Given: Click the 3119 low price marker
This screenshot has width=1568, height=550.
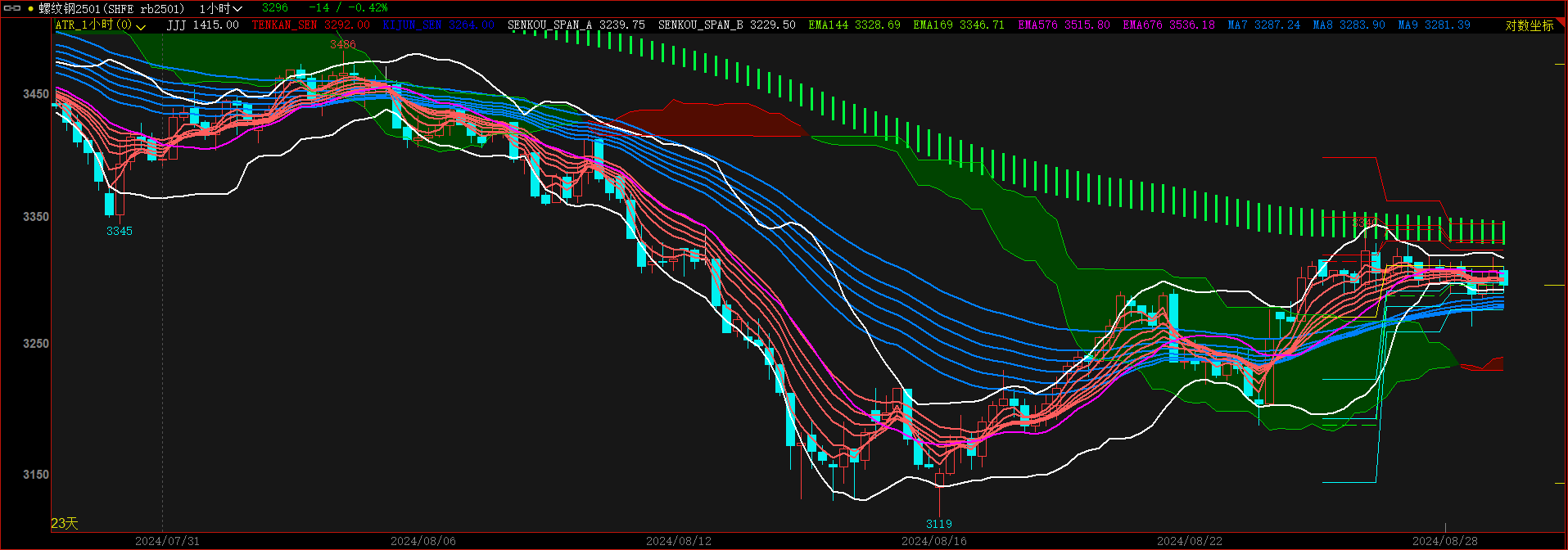Looking at the screenshot, I should click(x=939, y=524).
